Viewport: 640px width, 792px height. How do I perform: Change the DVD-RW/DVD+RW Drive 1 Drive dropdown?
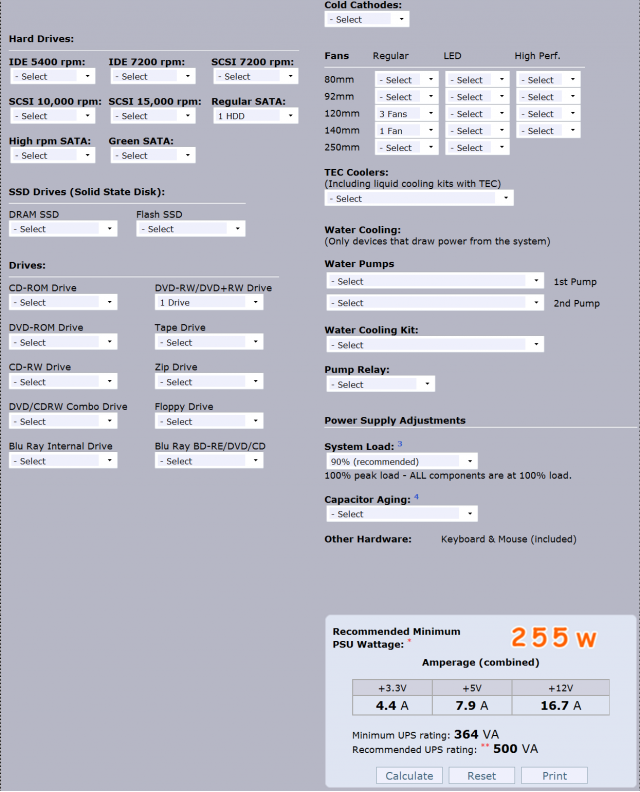(x=209, y=303)
